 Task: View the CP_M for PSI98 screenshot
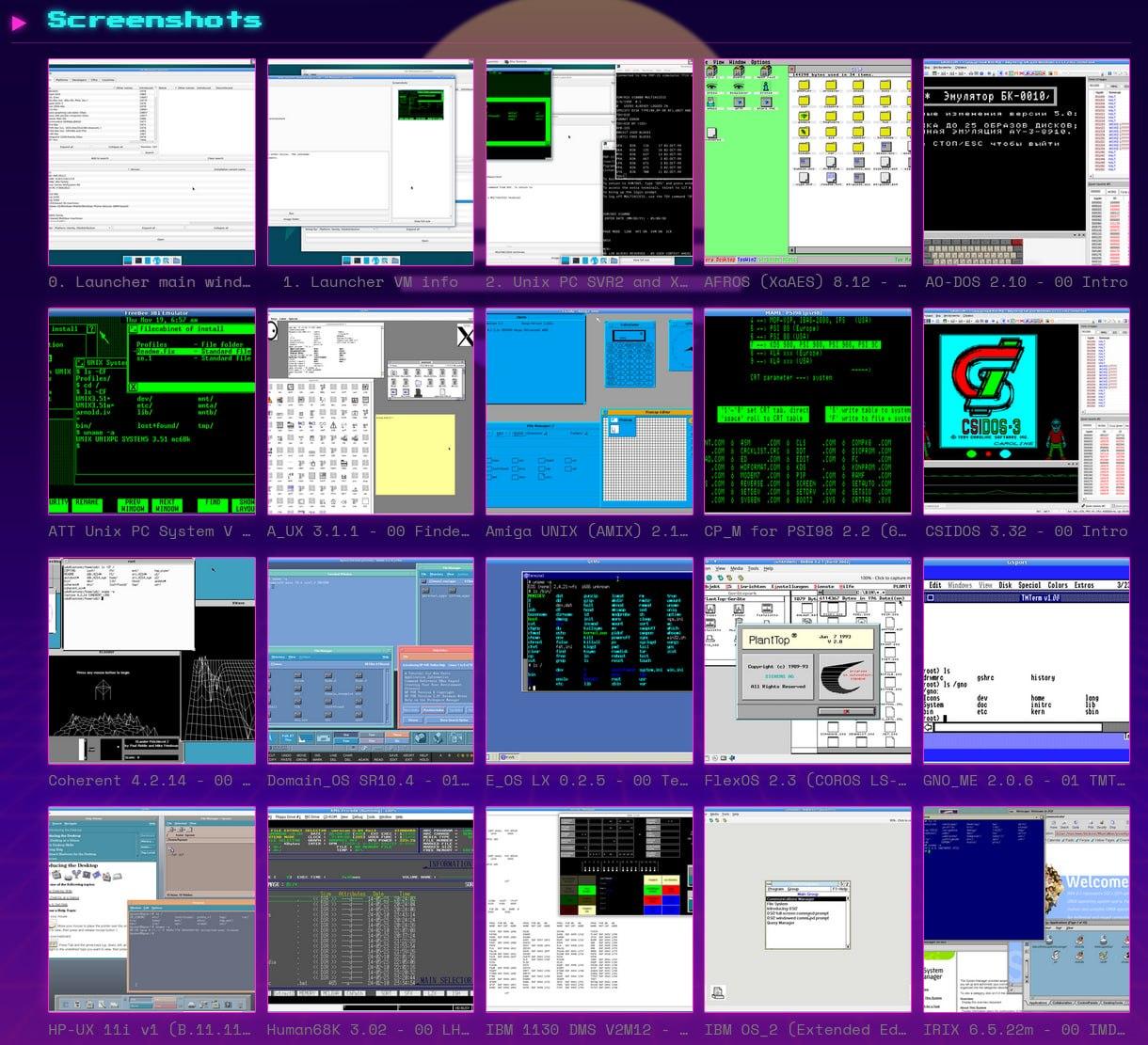[808, 412]
